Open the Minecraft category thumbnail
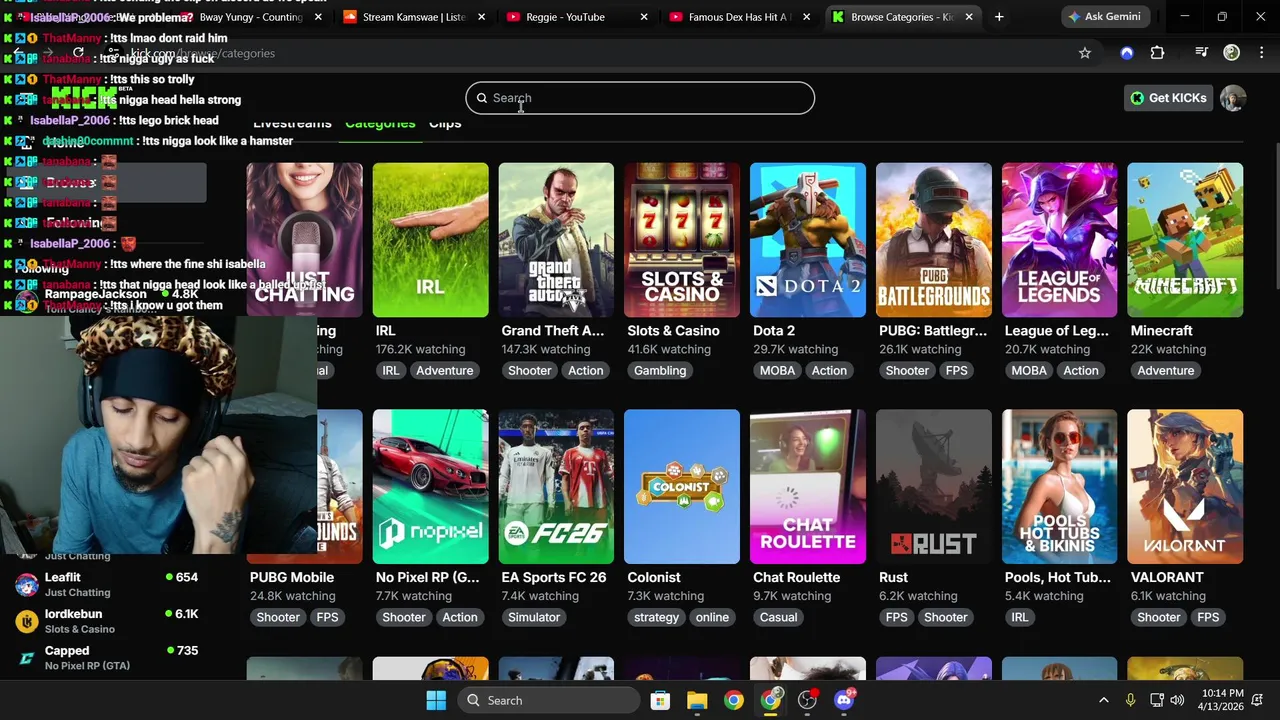1280x720 pixels. coord(1185,240)
